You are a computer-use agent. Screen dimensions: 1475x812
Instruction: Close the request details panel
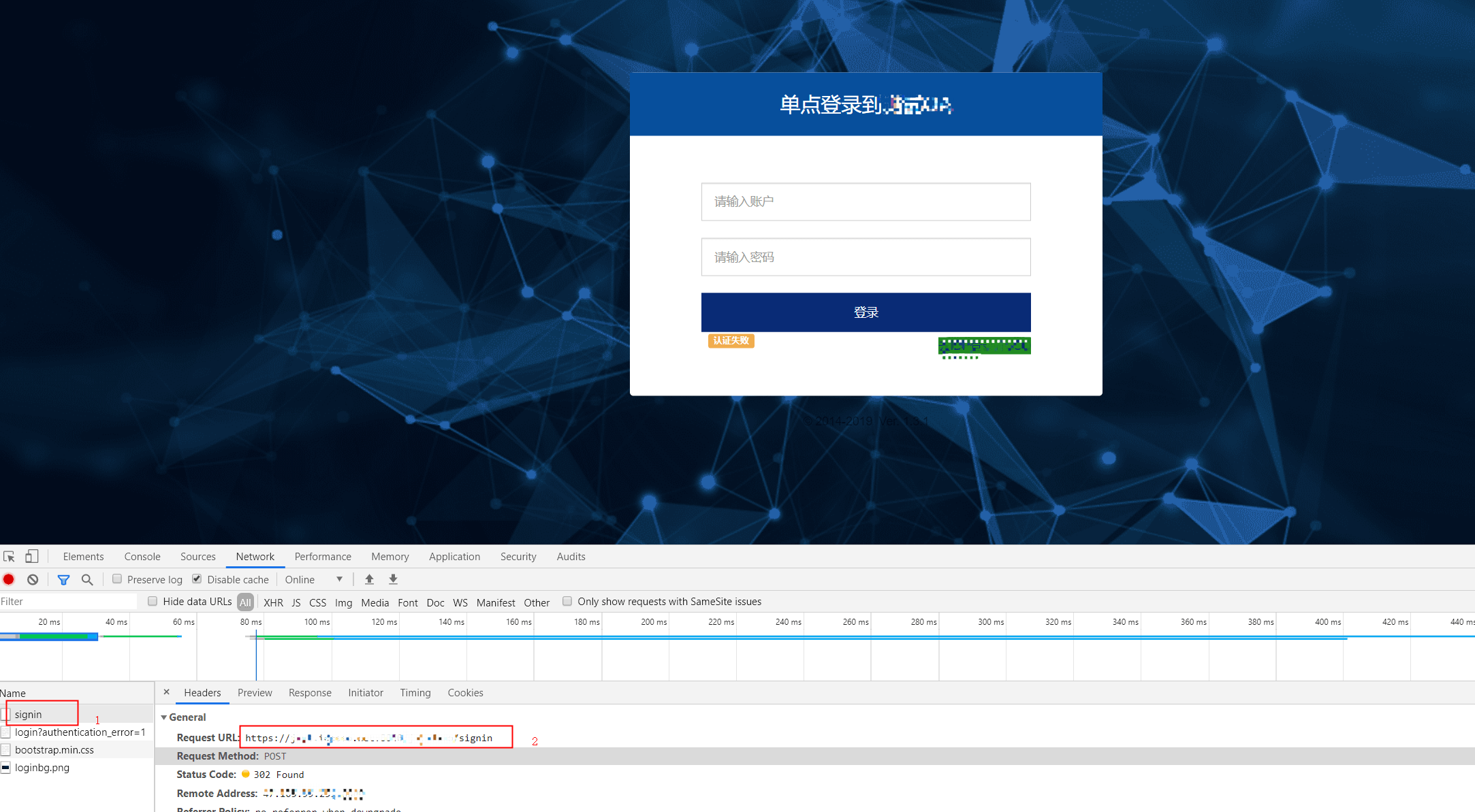click(166, 692)
